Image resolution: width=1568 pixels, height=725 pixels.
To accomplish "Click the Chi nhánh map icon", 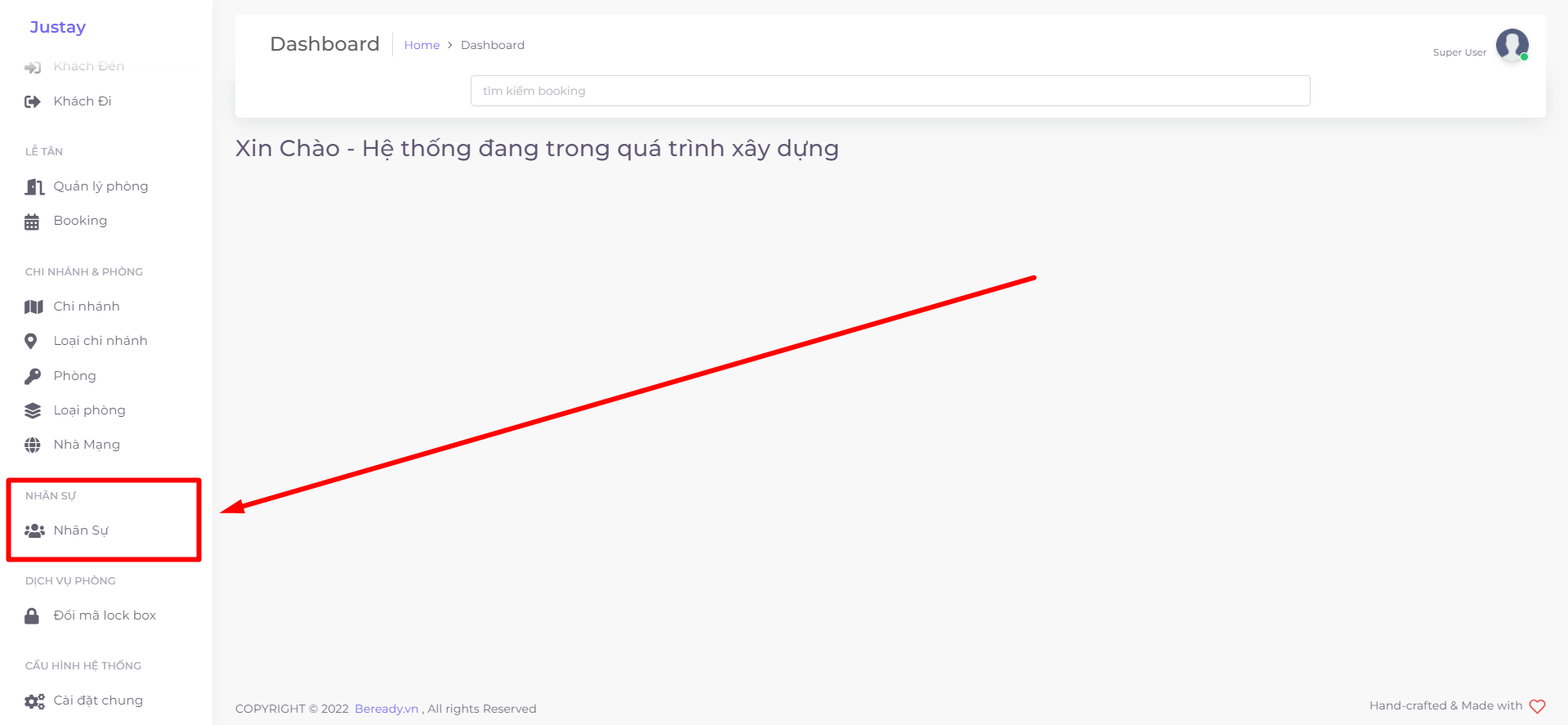I will click(34, 307).
